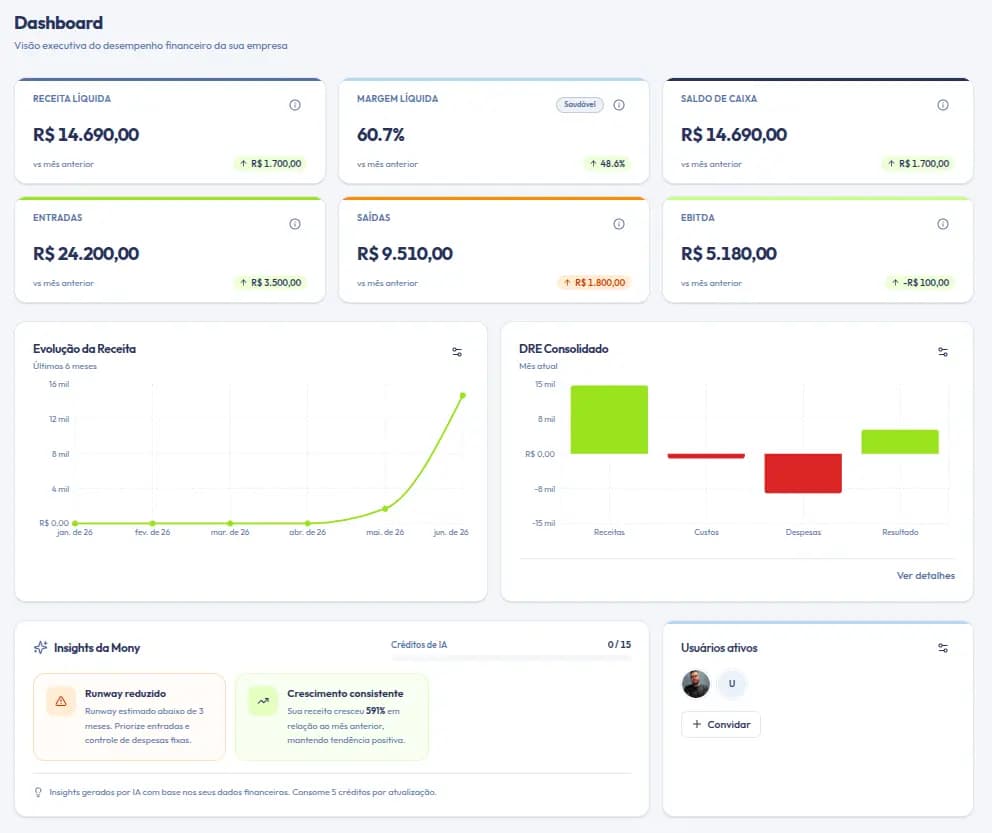This screenshot has height=833, width=992.
Task: Click the R$ 14.690,00 Saldo de Caixa value
Action: coord(734,135)
